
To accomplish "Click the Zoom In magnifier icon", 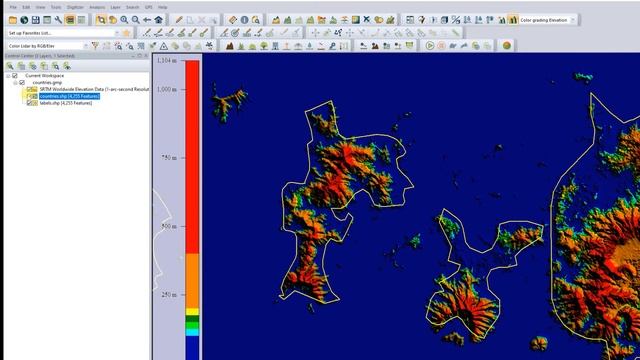I will point(124,20).
